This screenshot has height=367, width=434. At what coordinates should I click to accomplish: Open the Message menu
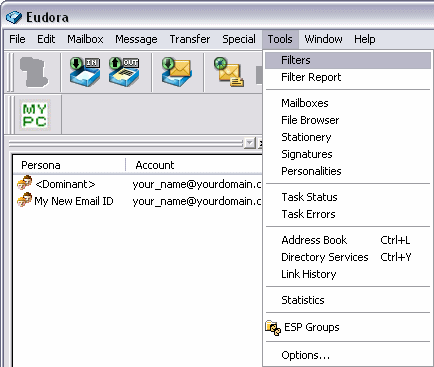[x=136, y=39]
